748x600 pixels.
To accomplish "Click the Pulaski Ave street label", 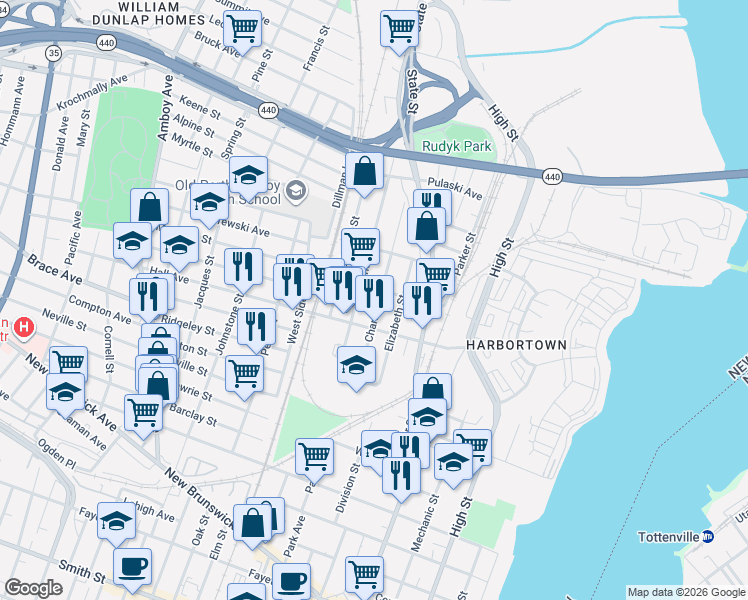I will point(455,188).
